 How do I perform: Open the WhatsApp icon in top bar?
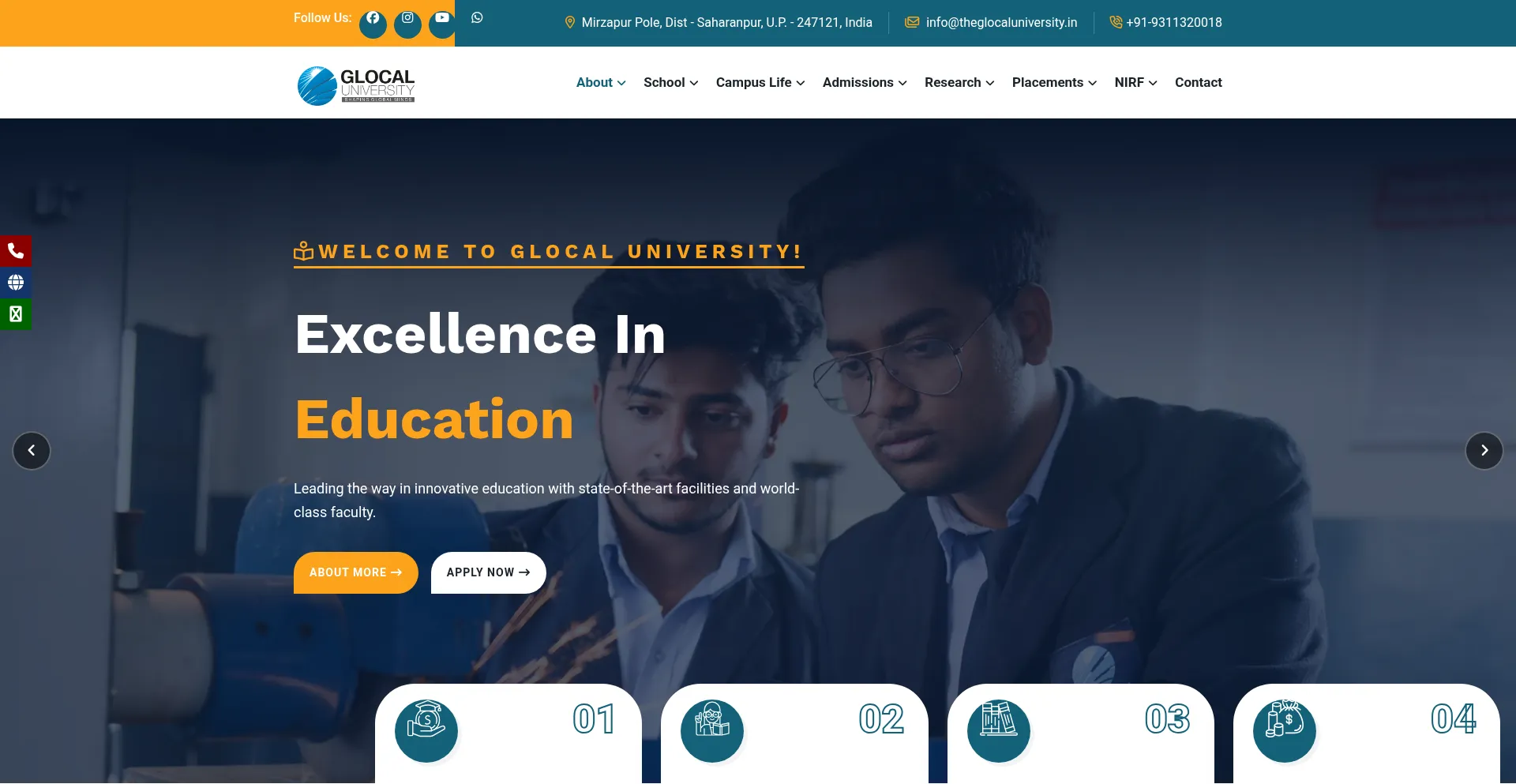pyautogui.click(x=477, y=18)
